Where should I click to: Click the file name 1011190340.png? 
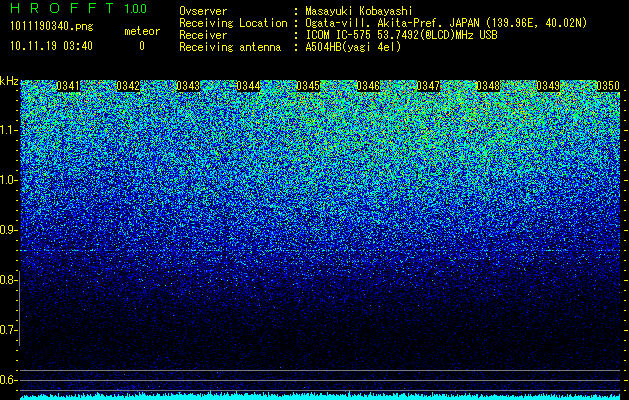click(52, 26)
